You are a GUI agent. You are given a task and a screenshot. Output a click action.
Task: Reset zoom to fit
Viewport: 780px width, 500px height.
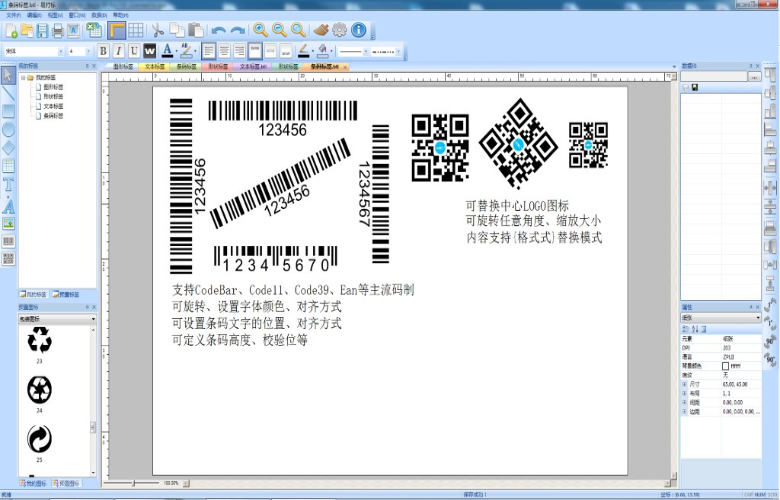pyautogui.click(x=298, y=30)
